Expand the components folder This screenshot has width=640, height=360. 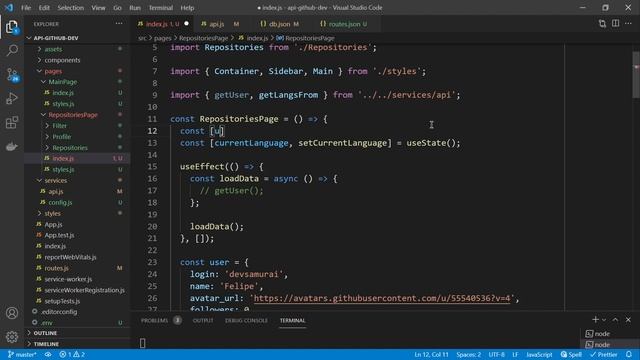pos(62,60)
